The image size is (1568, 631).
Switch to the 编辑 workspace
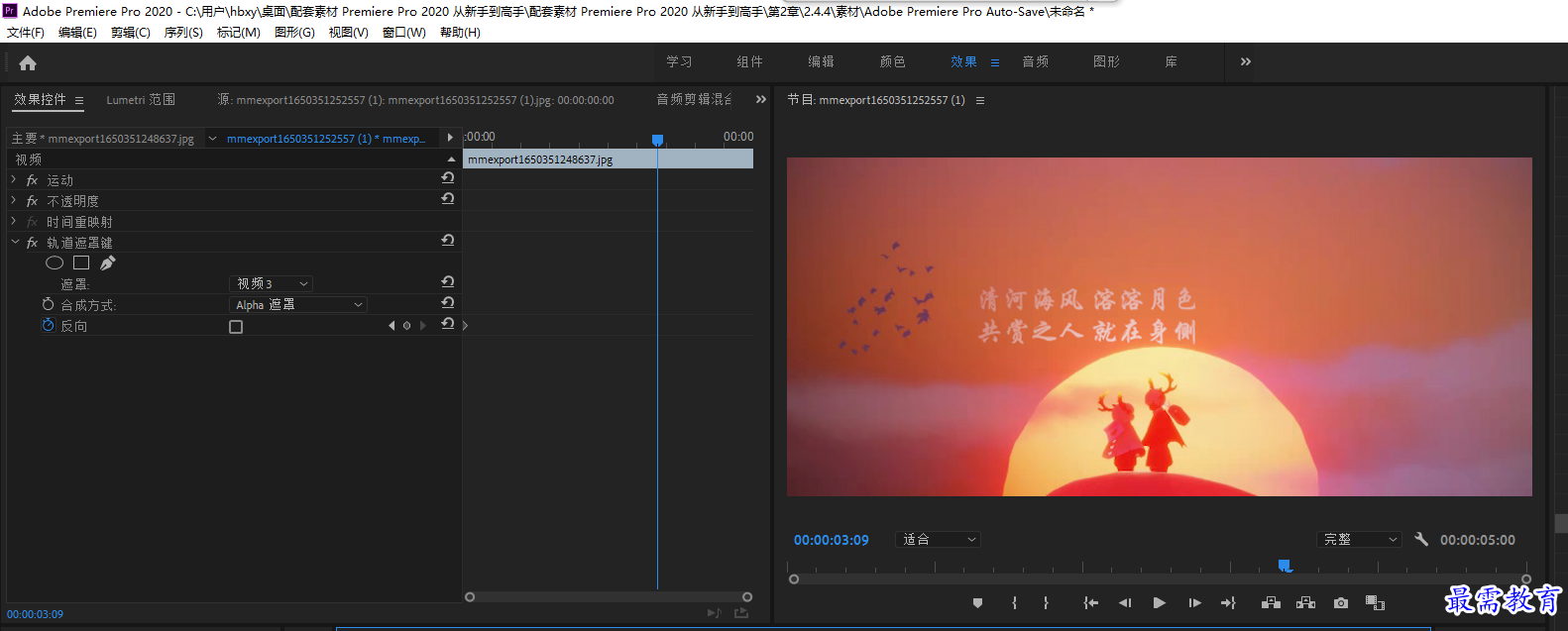click(821, 61)
